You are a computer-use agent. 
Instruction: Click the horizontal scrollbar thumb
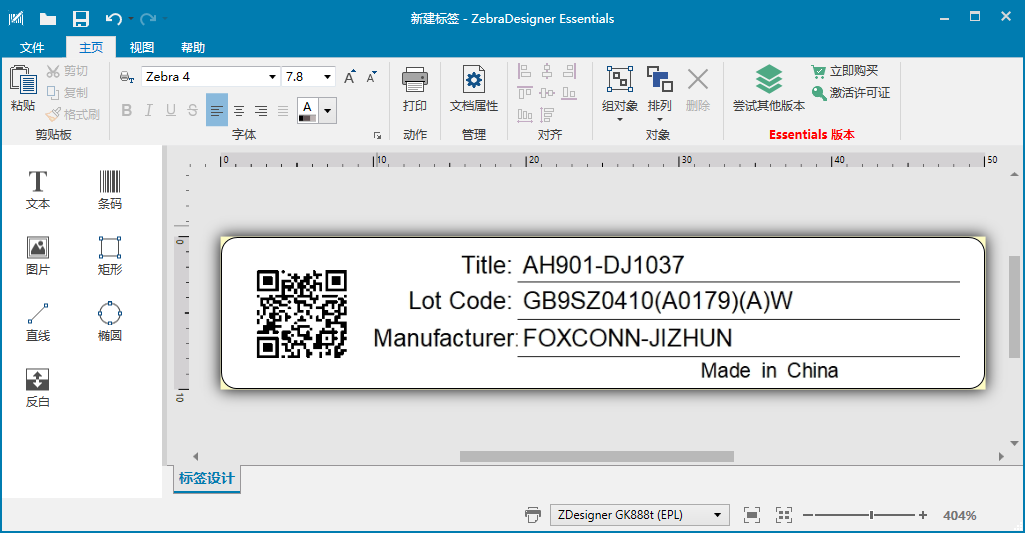click(597, 456)
